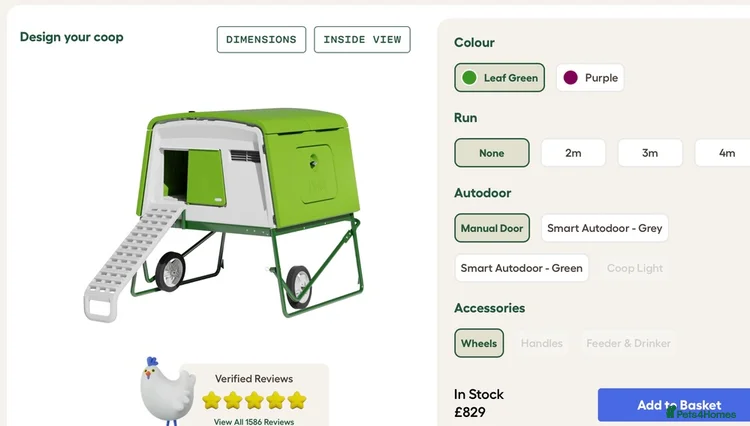
Task: Choose the Purple colour option
Action: (590, 77)
